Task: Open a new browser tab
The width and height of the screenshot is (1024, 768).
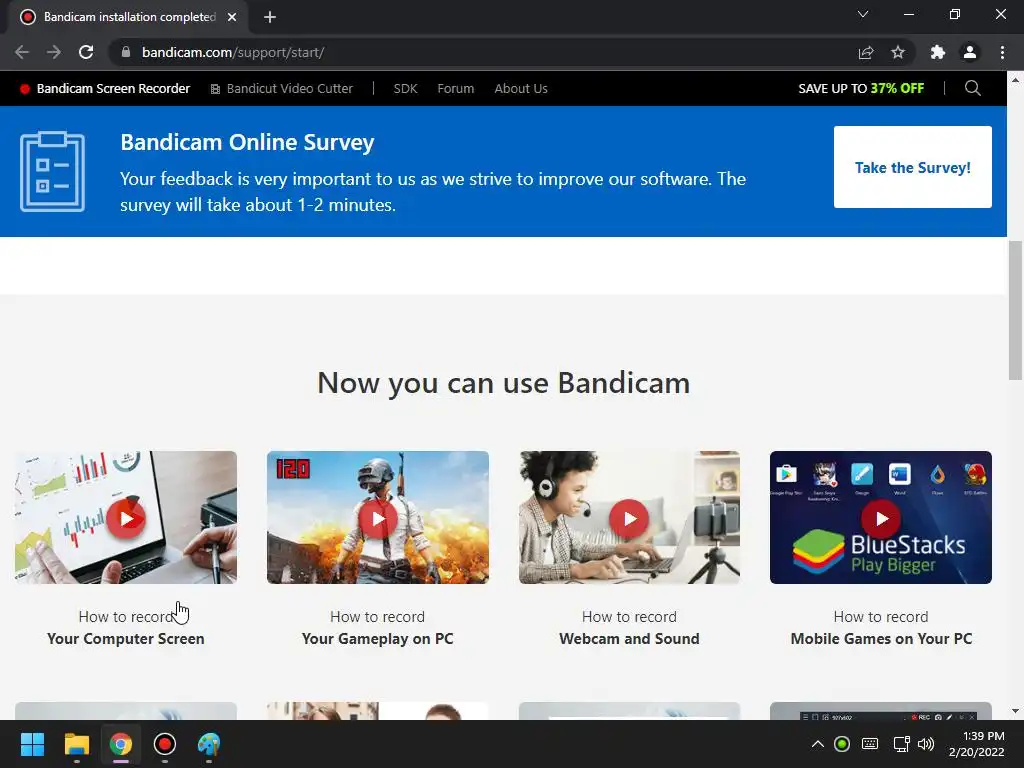Action: 270,17
